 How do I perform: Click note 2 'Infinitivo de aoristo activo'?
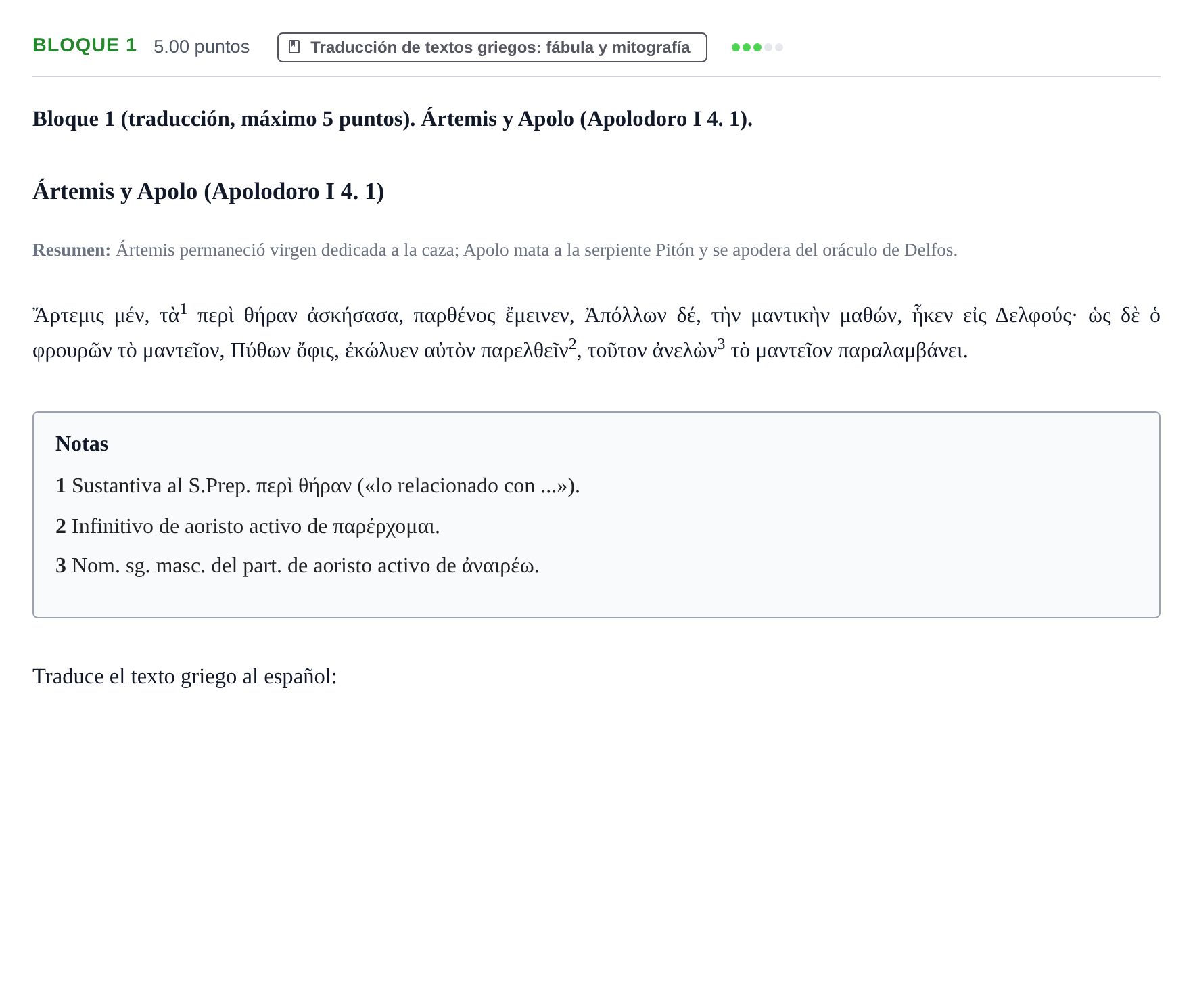[x=248, y=526]
